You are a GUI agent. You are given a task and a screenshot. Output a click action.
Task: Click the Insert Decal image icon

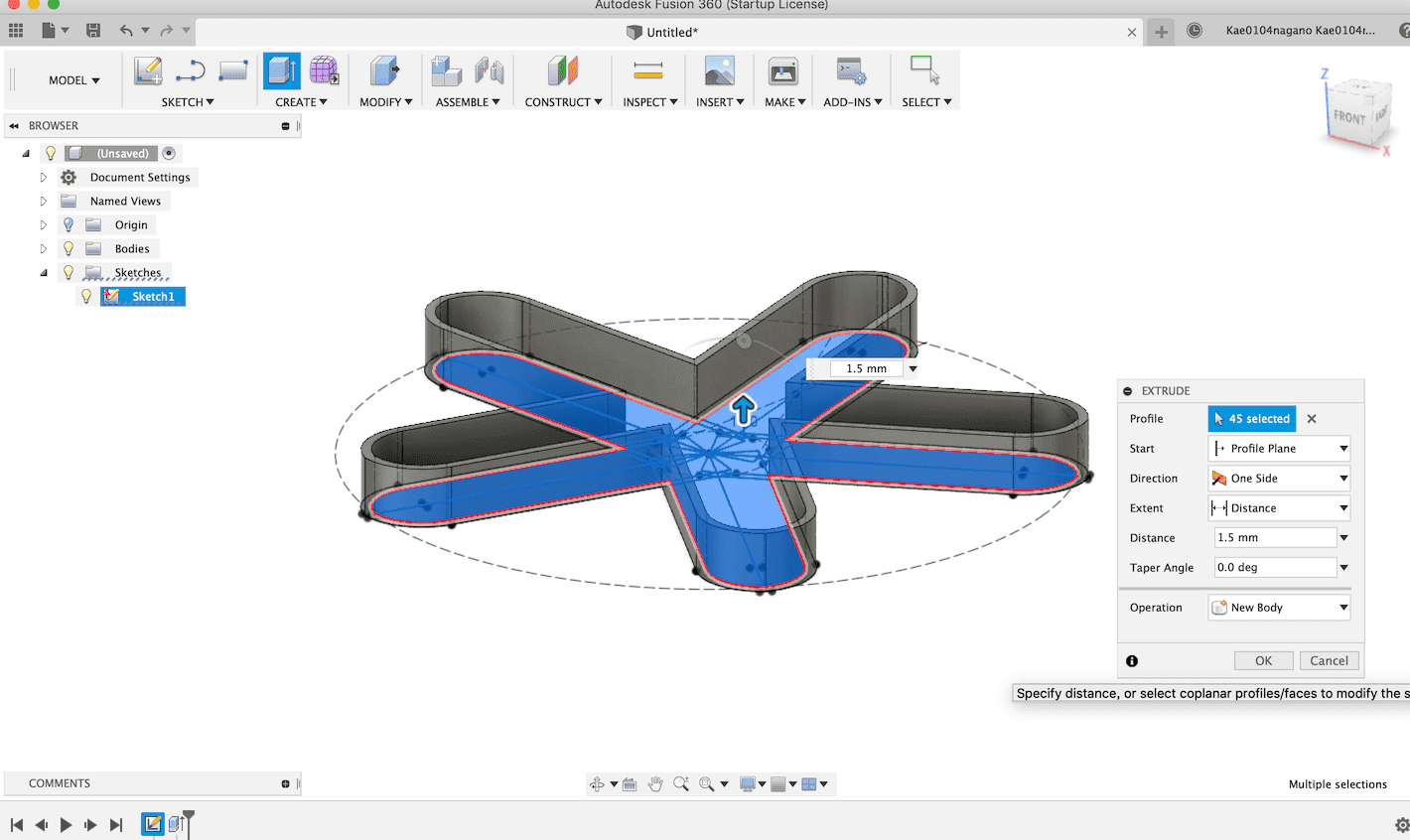pos(720,70)
